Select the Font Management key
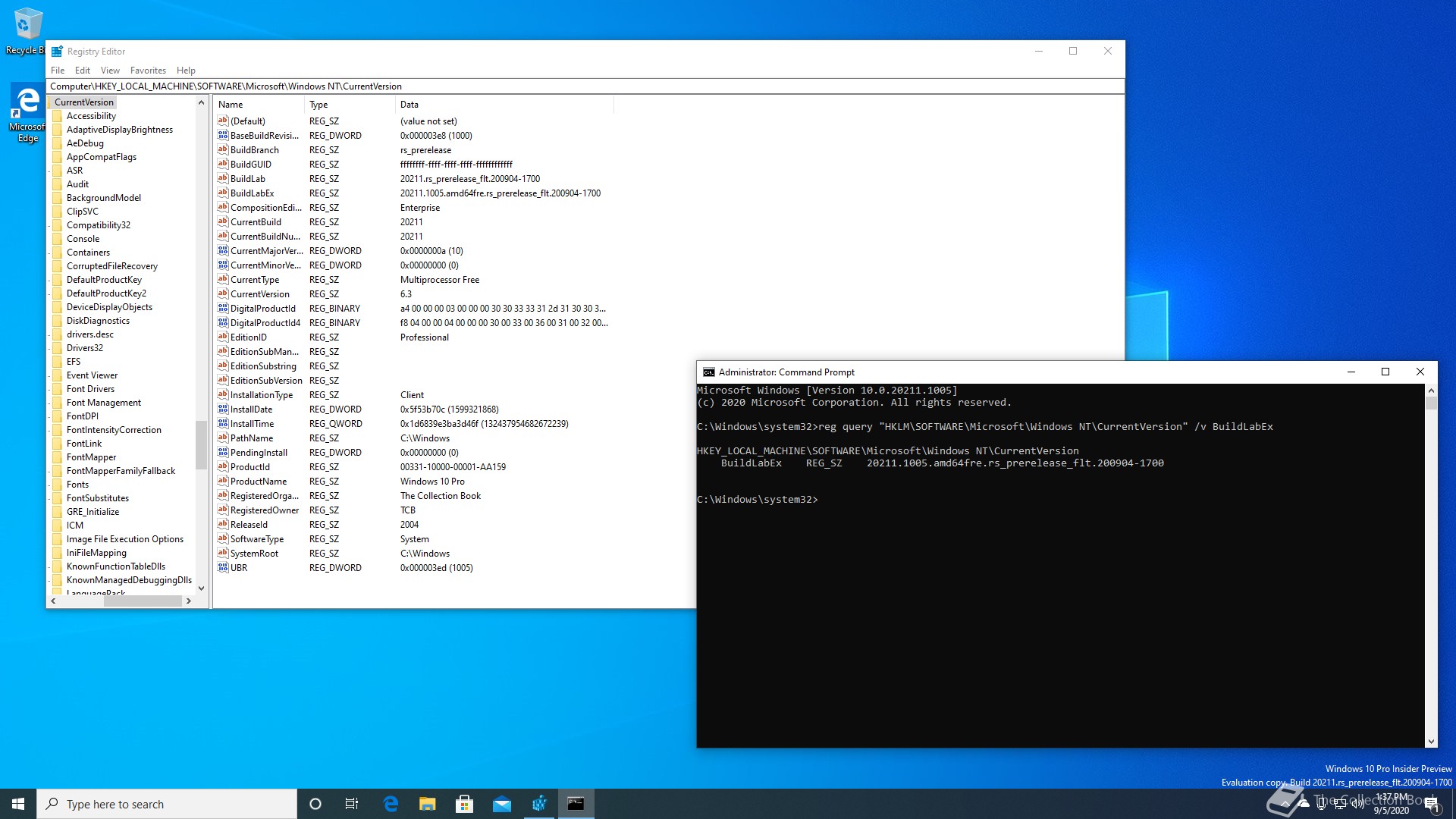The image size is (1456, 819). coord(104,403)
